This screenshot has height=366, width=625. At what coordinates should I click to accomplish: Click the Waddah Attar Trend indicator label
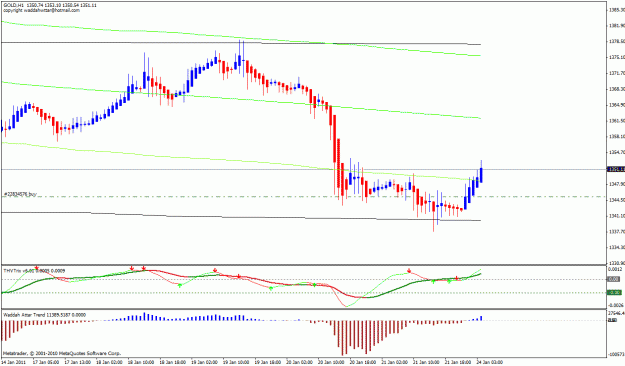click(x=44, y=315)
